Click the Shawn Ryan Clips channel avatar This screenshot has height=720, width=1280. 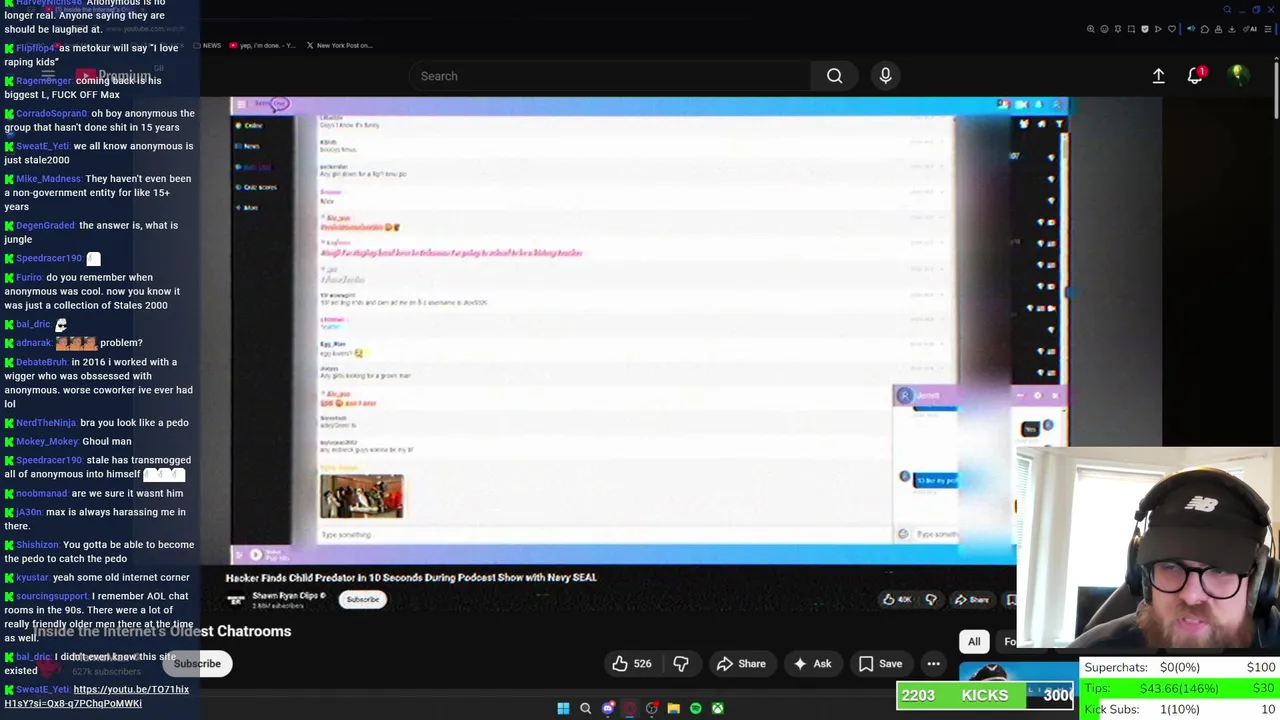pos(236,599)
